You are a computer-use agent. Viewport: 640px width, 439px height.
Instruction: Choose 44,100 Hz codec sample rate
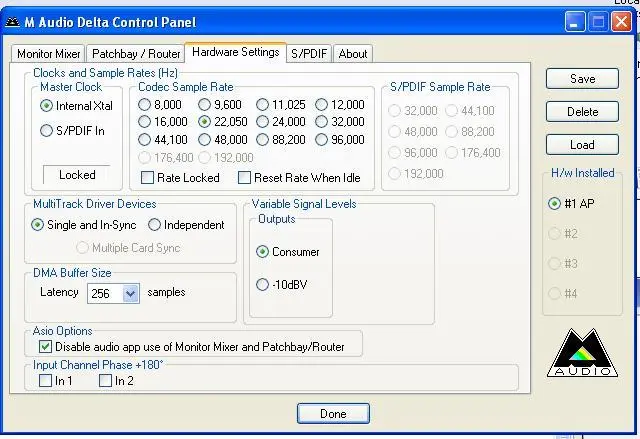pyautogui.click(x=146, y=140)
